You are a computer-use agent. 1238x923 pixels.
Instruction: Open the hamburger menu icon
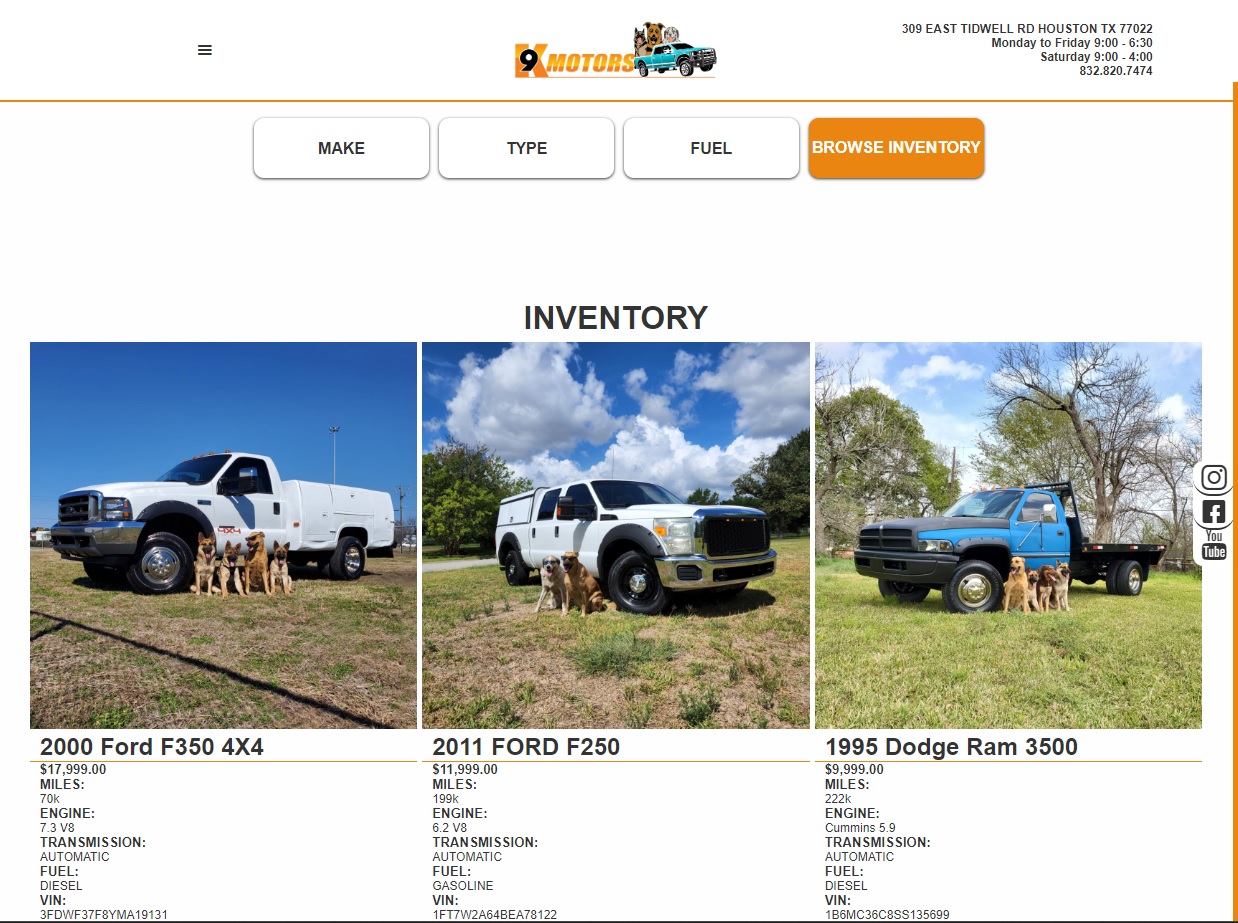coord(205,50)
